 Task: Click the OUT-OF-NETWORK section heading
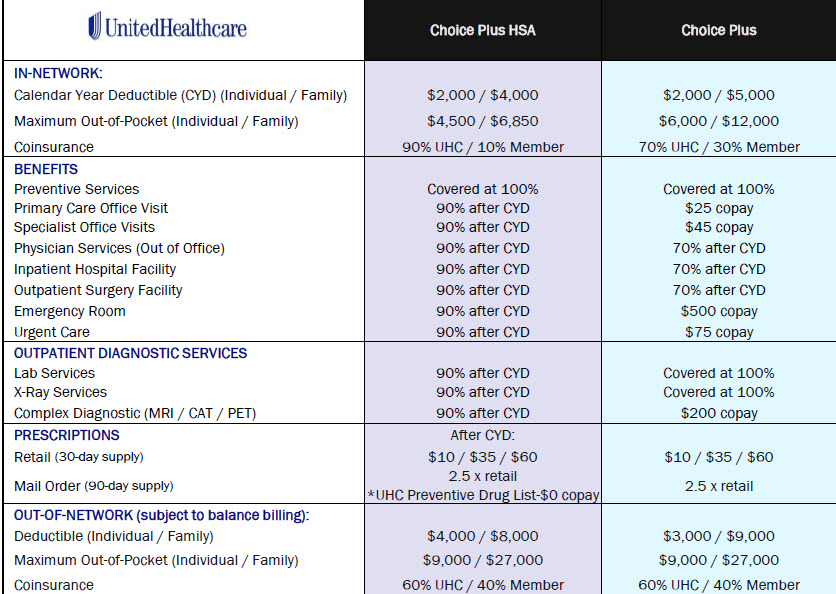coord(162,515)
